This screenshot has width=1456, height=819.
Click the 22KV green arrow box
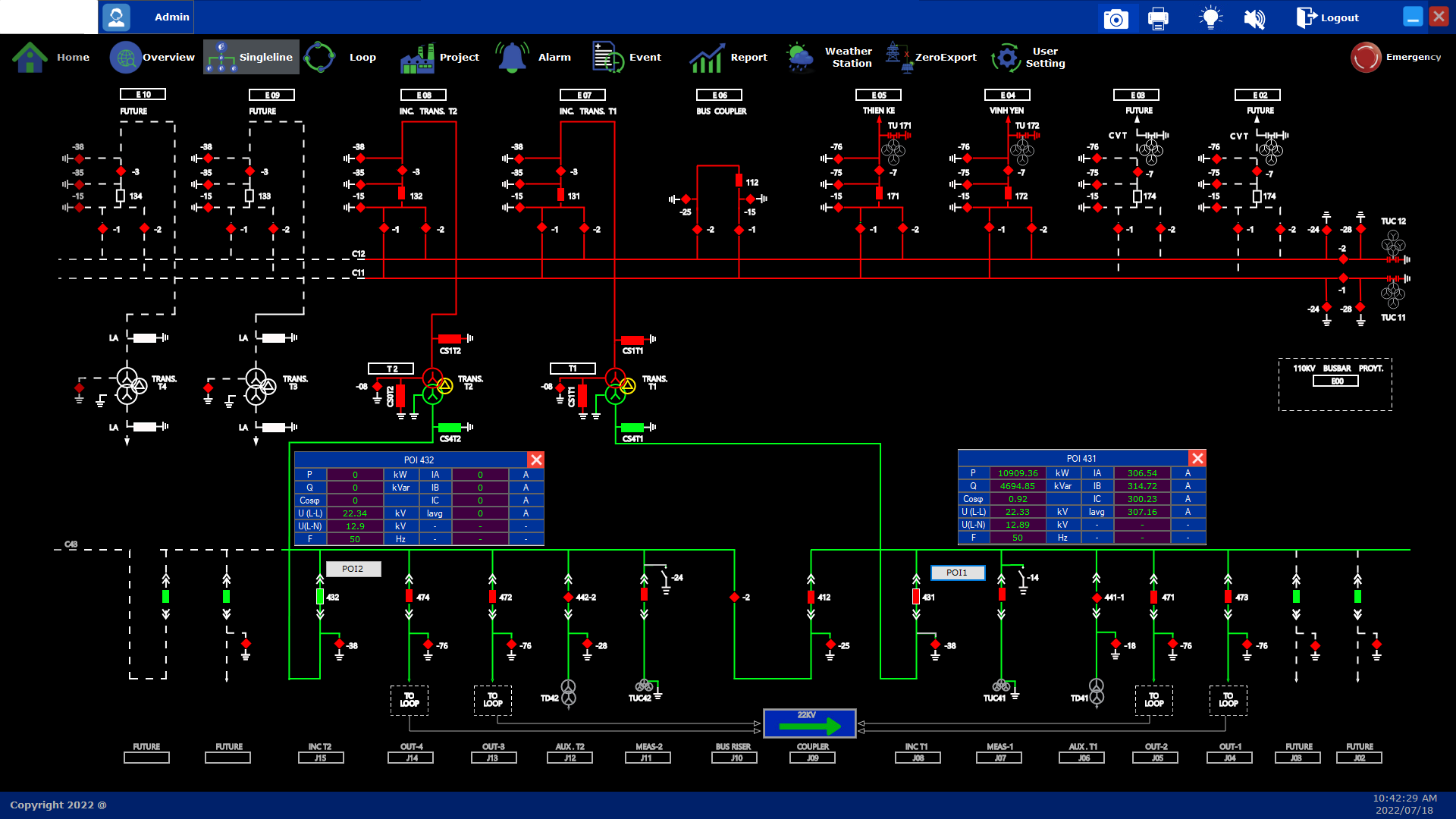pyautogui.click(x=809, y=723)
